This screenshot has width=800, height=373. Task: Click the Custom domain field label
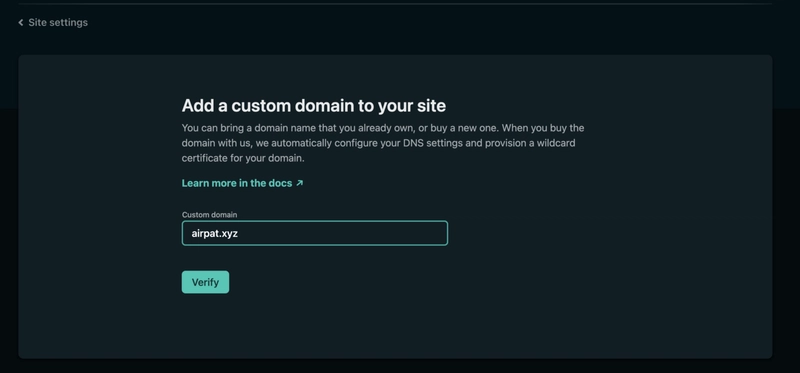point(209,215)
